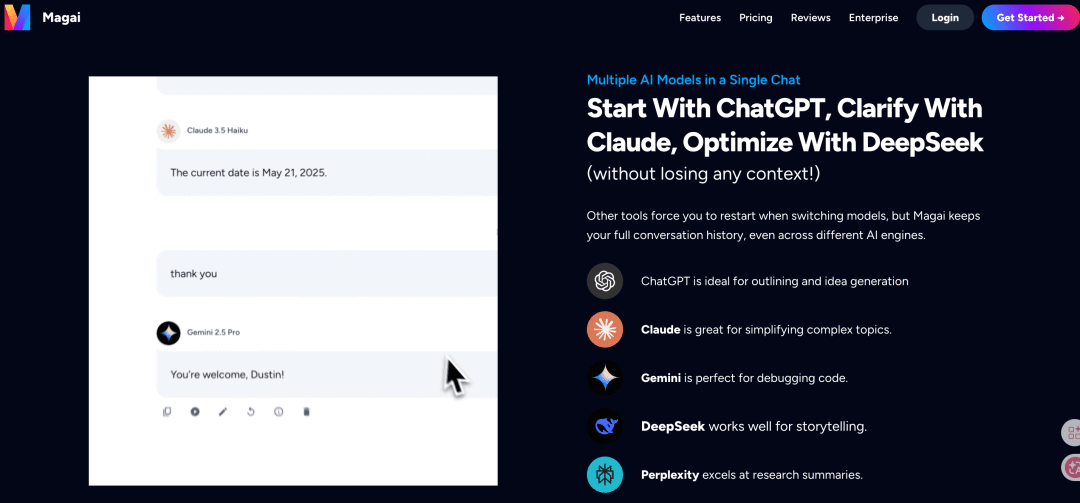This screenshot has height=503, width=1080.
Task: Click the Login button
Action: coord(945,17)
